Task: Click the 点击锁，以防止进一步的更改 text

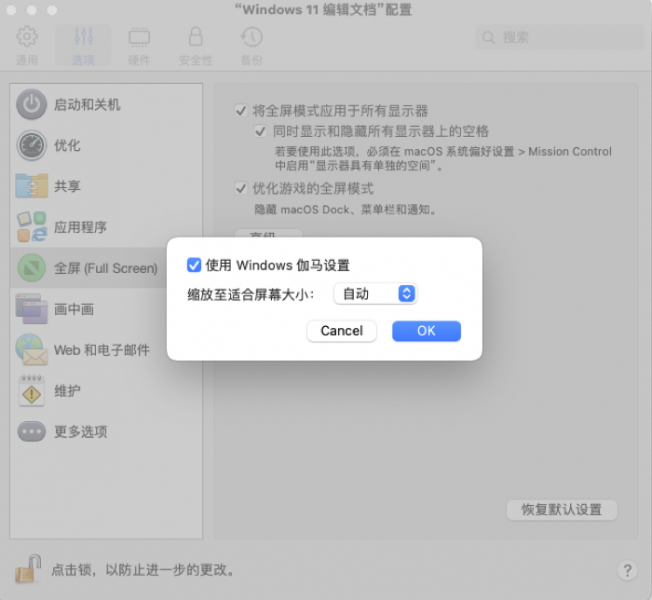Action: tap(143, 570)
